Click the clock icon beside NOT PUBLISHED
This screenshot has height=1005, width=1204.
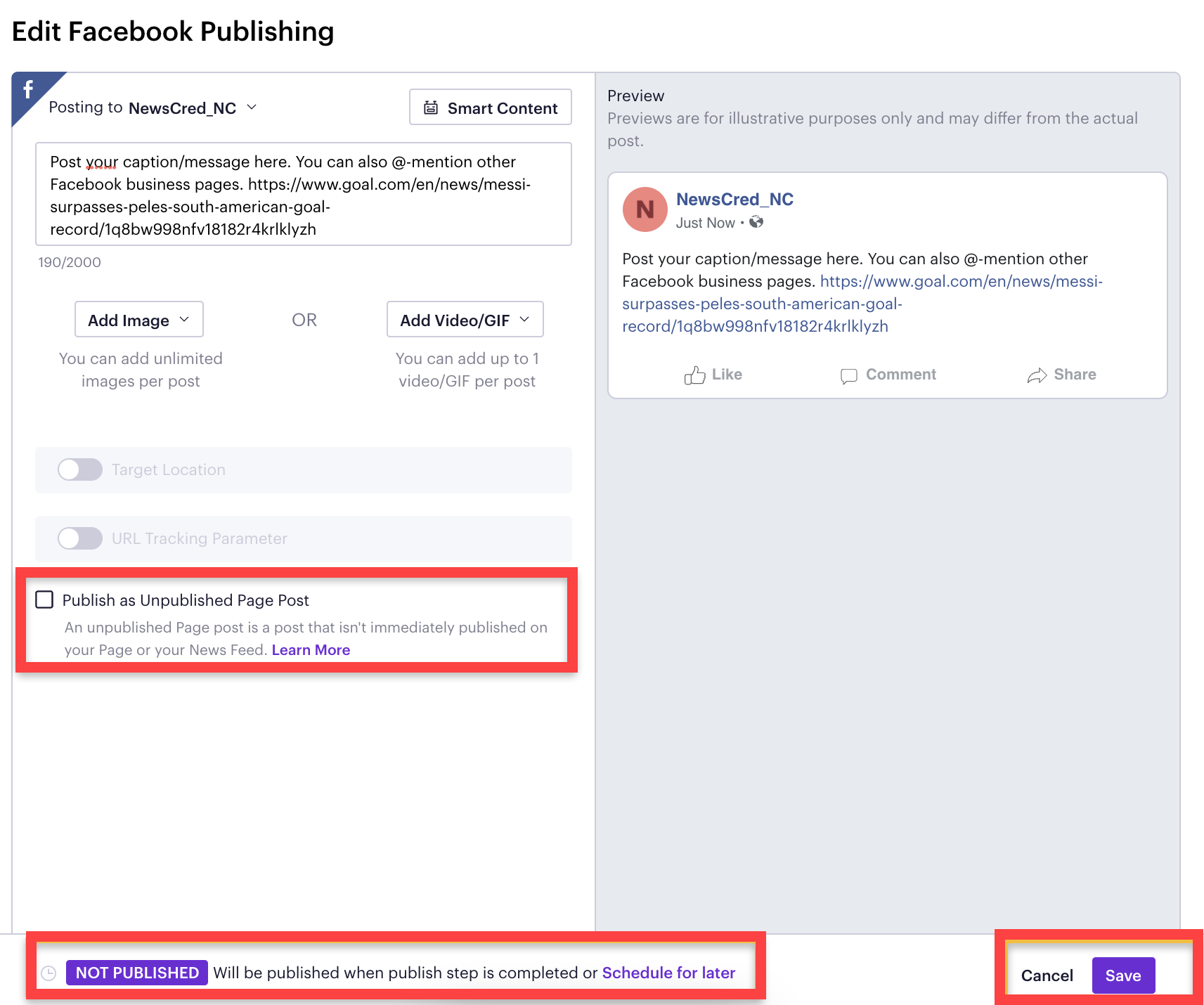coord(48,973)
